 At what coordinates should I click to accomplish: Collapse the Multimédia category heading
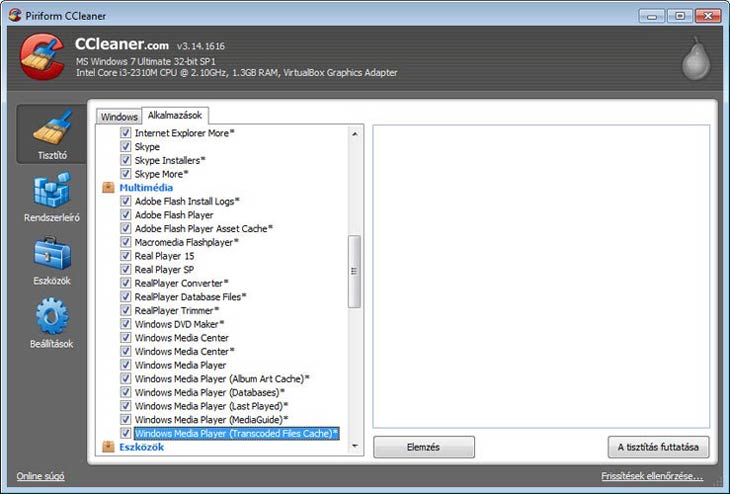[x=146, y=188]
